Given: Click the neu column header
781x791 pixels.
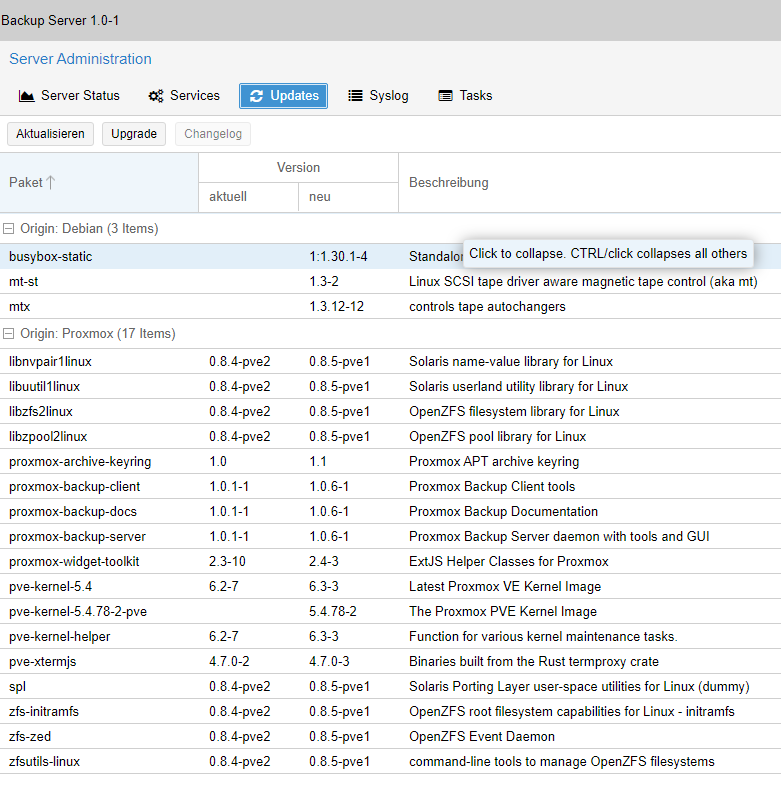Looking at the screenshot, I should tap(348, 197).
